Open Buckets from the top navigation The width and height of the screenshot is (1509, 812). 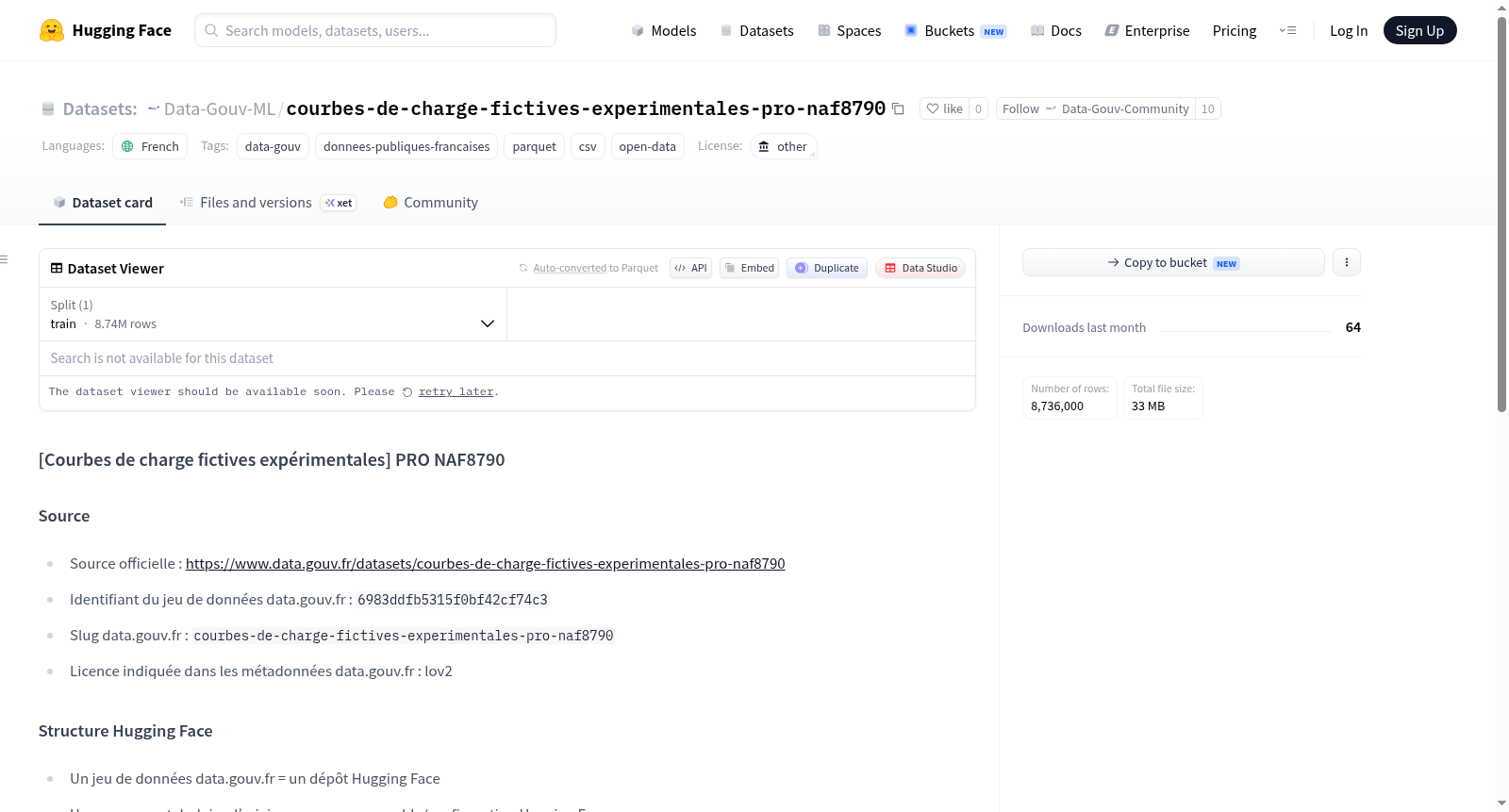coord(955,30)
